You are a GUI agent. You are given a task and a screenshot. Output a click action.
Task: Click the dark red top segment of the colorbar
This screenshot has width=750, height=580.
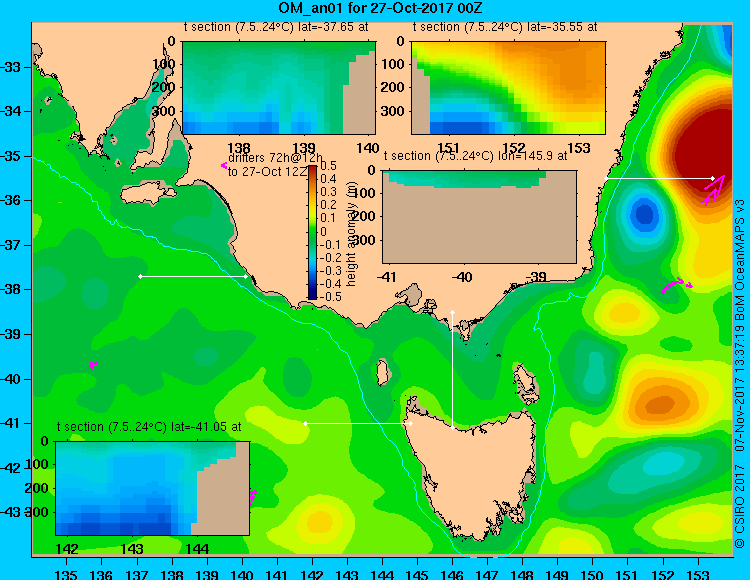312,169
